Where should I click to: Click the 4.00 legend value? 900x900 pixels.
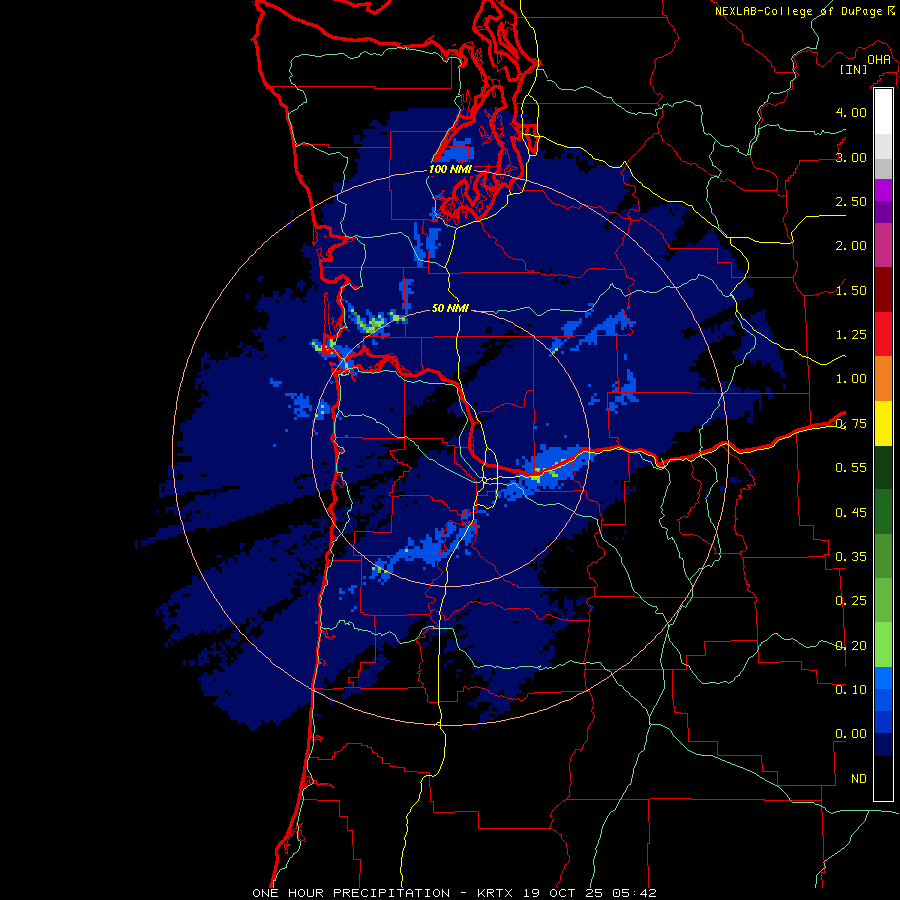click(x=851, y=112)
